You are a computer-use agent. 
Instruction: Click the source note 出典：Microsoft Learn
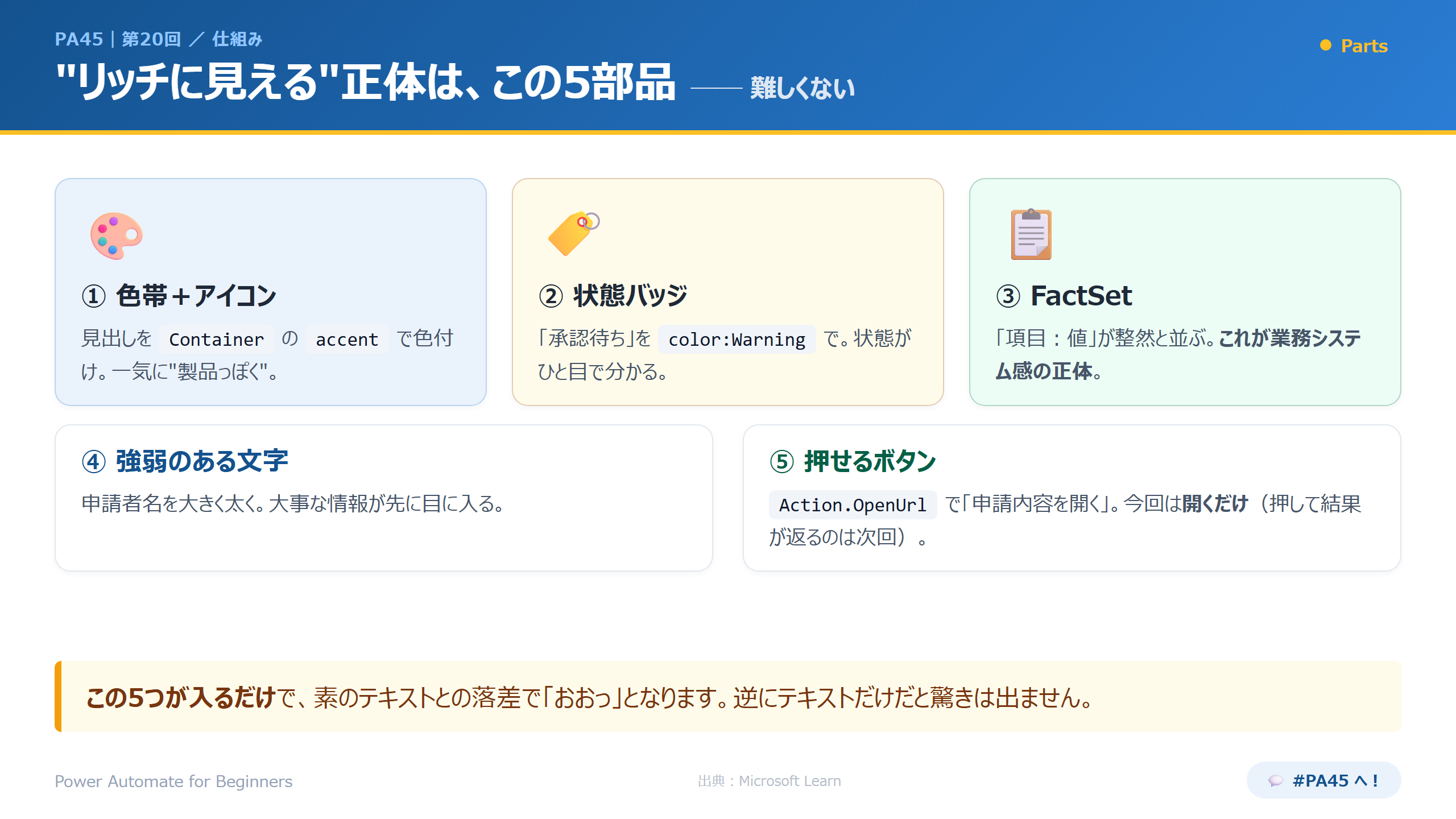point(769,781)
